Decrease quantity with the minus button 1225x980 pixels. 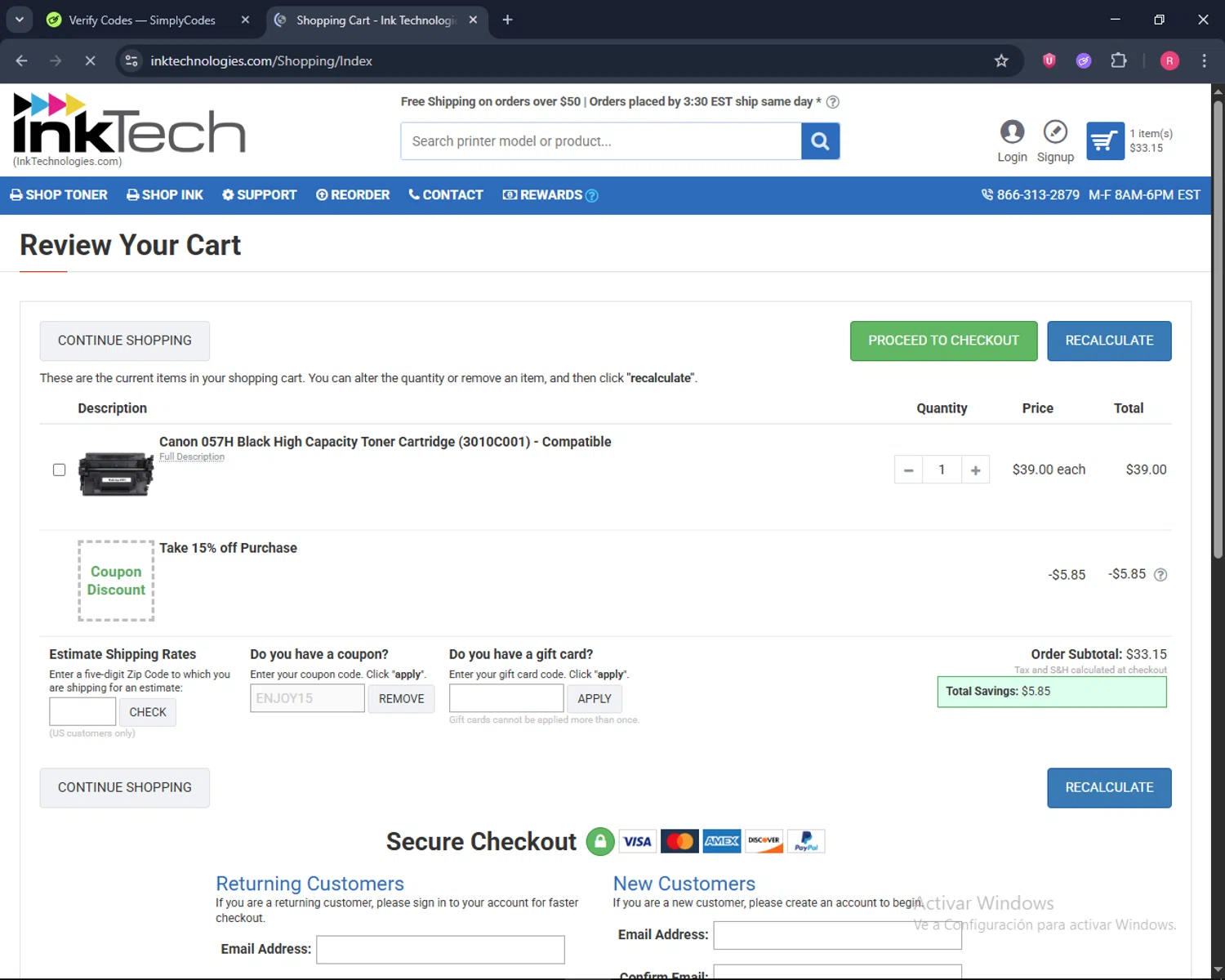pyautogui.click(x=908, y=470)
